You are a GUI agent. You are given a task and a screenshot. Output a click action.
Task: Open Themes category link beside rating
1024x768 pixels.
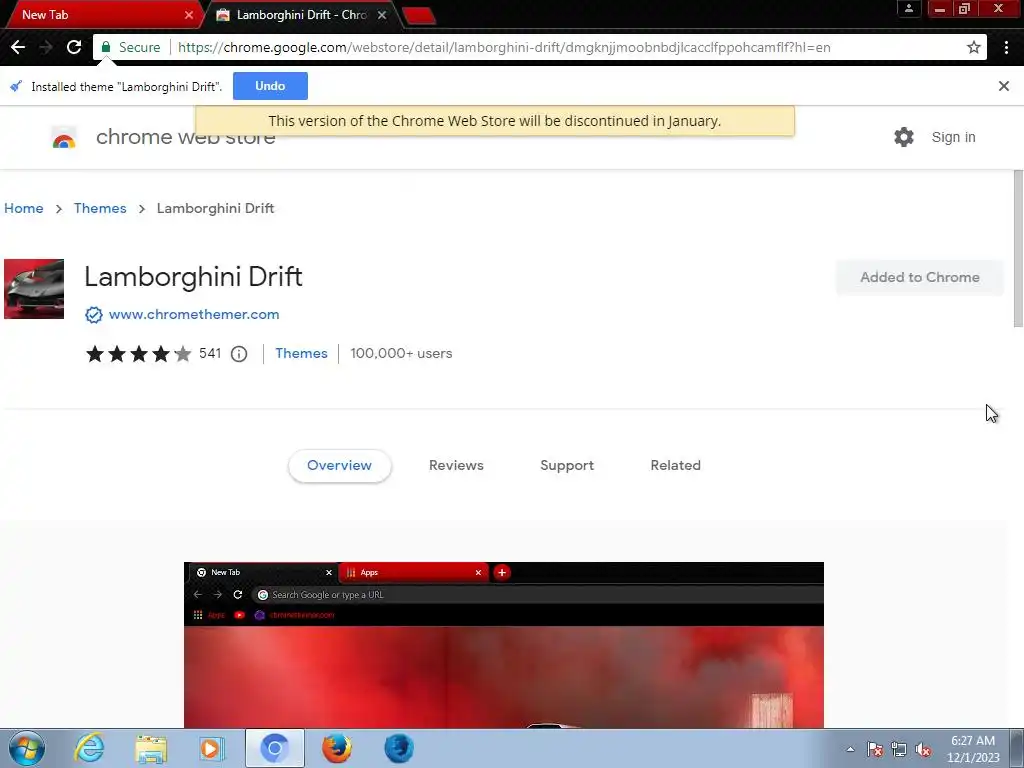click(301, 353)
